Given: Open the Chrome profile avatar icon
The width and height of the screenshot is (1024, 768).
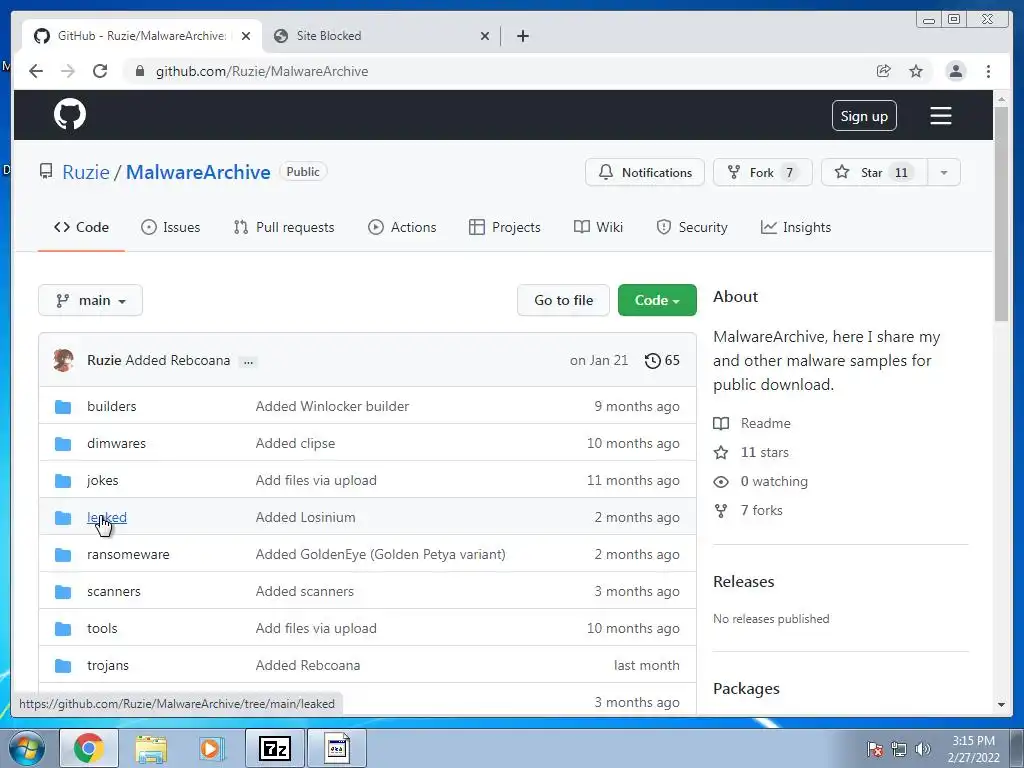Looking at the screenshot, I should pos(955,71).
